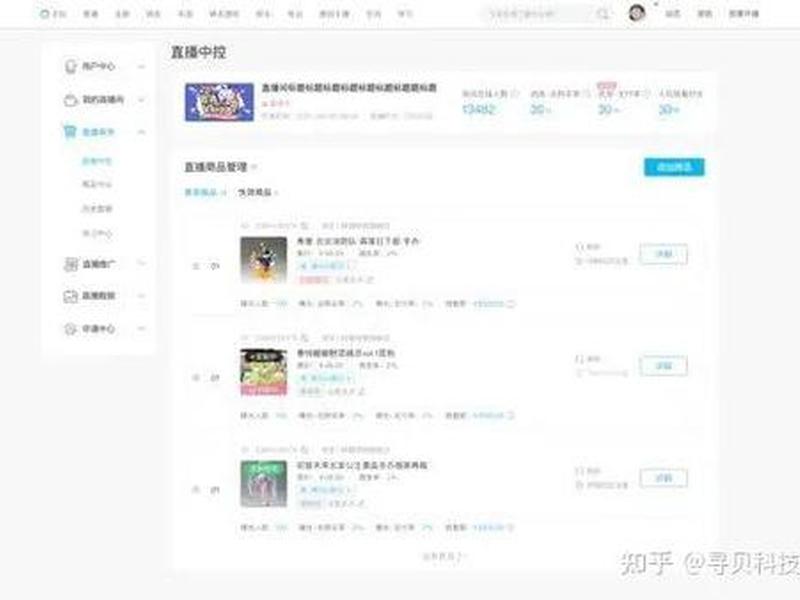
Task: Select the teal active tab under 直播商品管理
Action: coord(205,192)
